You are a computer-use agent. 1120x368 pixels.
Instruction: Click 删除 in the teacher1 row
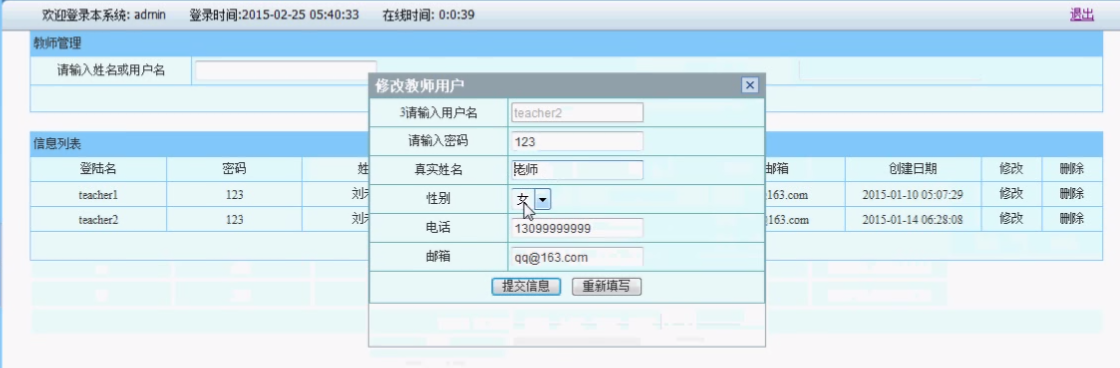pos(1071,194)
